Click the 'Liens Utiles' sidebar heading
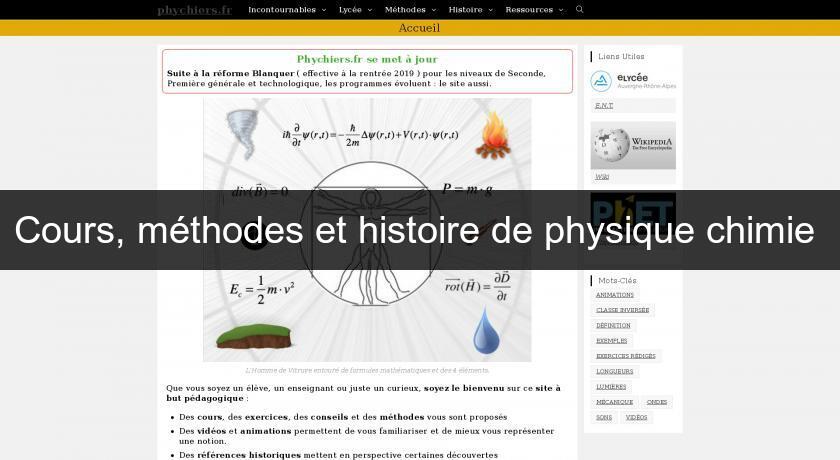The width and height of the screenshot is (840, 460). click(x=621, y=56)
